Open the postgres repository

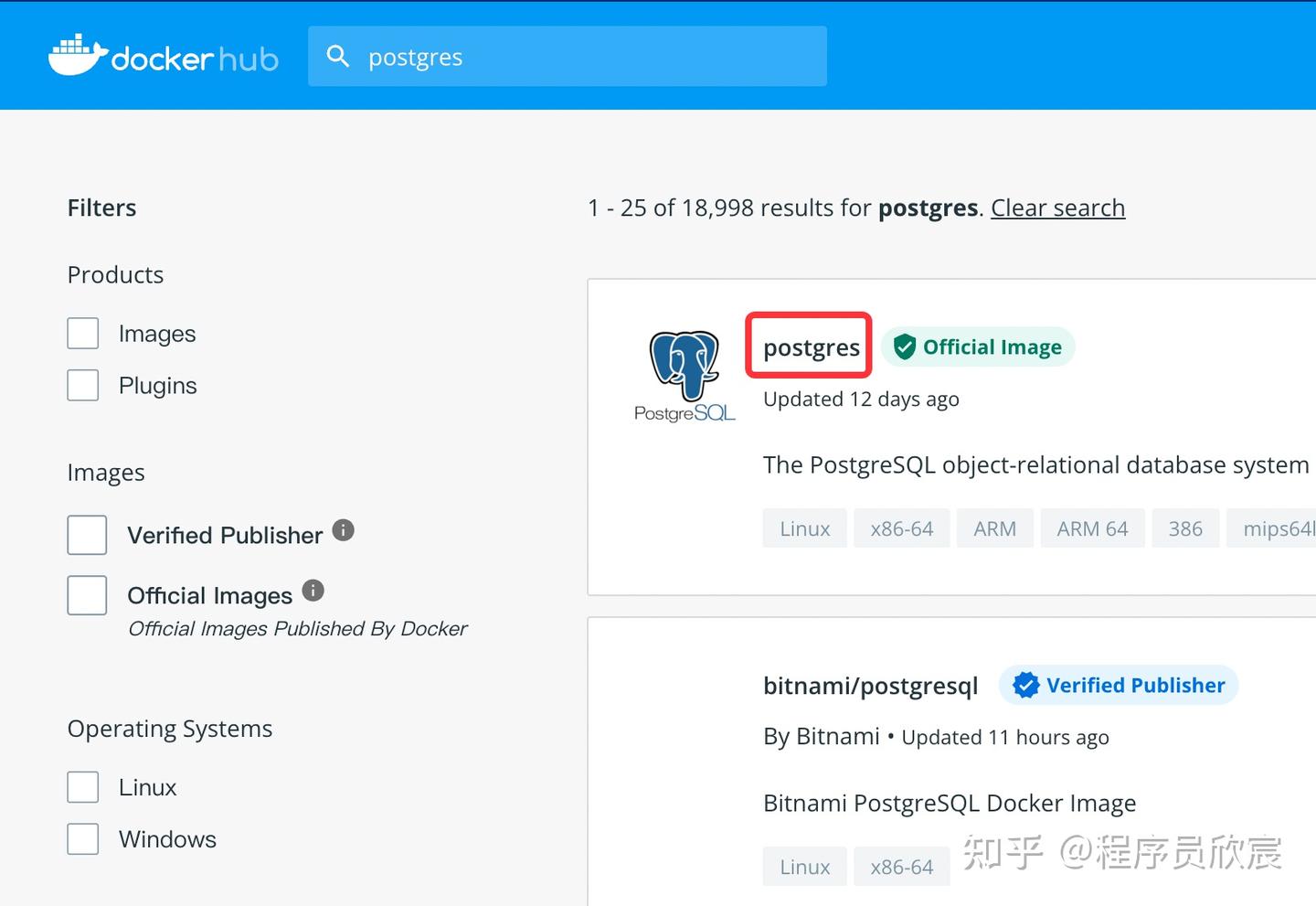click(x=809, y=347)
